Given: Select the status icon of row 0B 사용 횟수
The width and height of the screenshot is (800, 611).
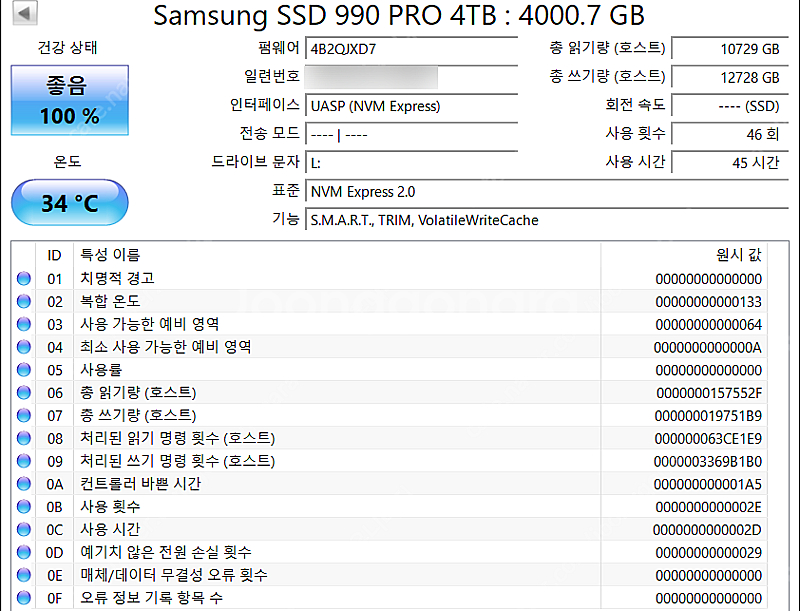Looking at the screenshot, I should pos(23,506).
